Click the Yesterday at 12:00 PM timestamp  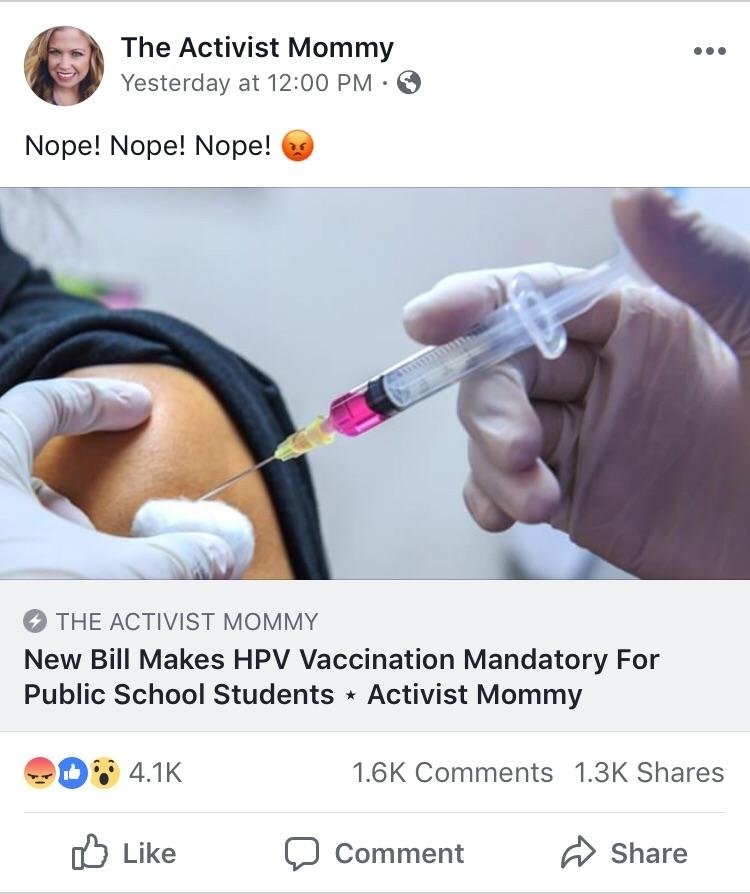tap(246, 83)
